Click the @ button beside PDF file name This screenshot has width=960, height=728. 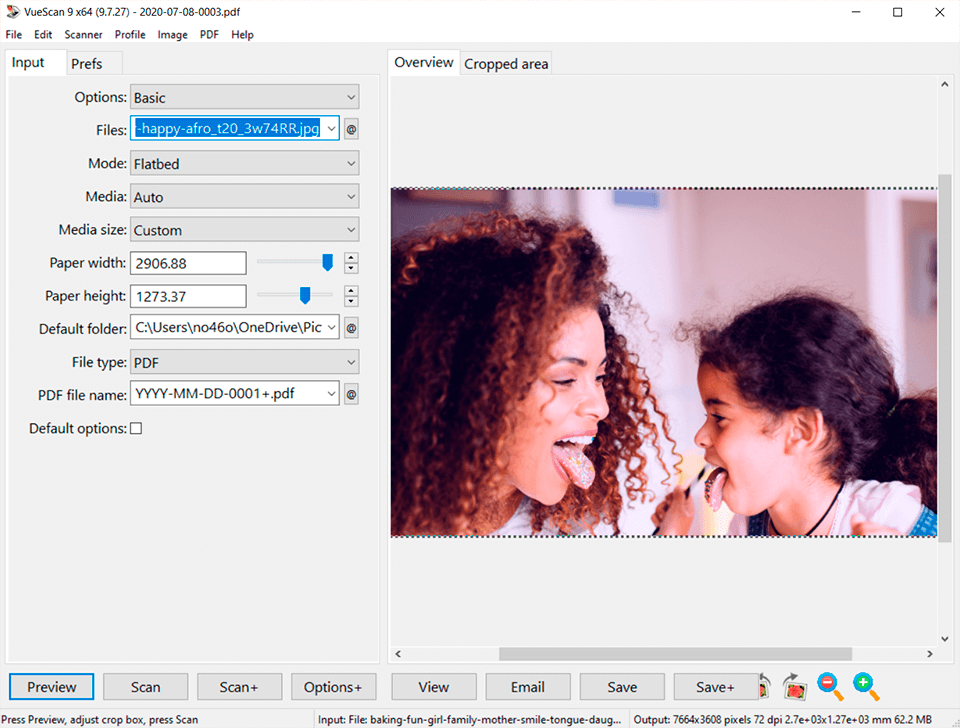click(351, 394)
